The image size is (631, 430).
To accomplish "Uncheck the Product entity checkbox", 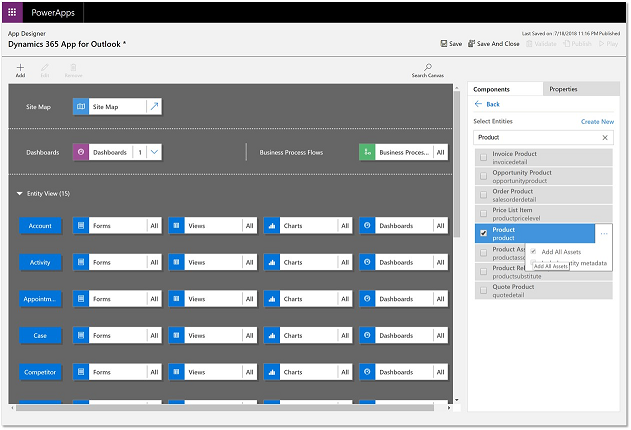I will point(483,233).
